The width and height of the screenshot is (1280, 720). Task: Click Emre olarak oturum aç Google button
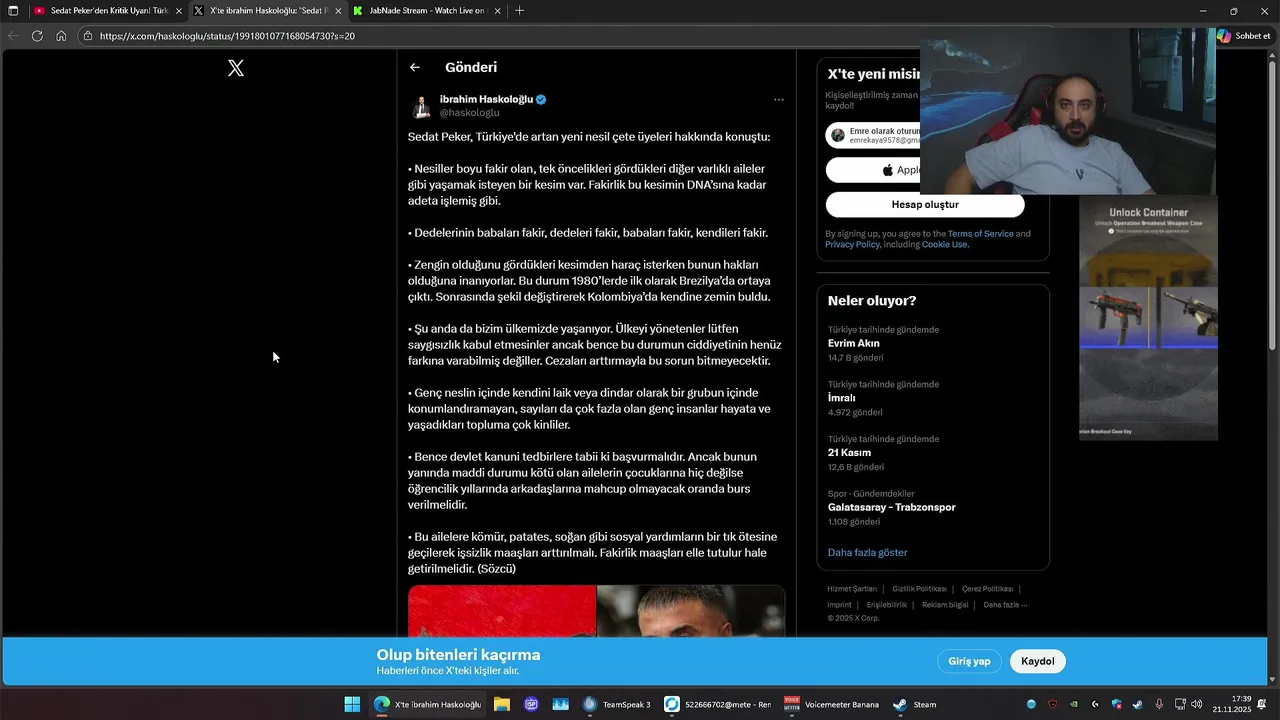tap(873, 135)
